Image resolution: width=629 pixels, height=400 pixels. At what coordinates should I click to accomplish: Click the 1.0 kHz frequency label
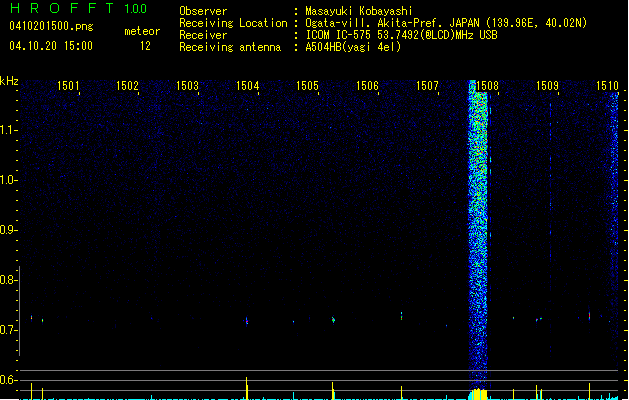[8, 180]
